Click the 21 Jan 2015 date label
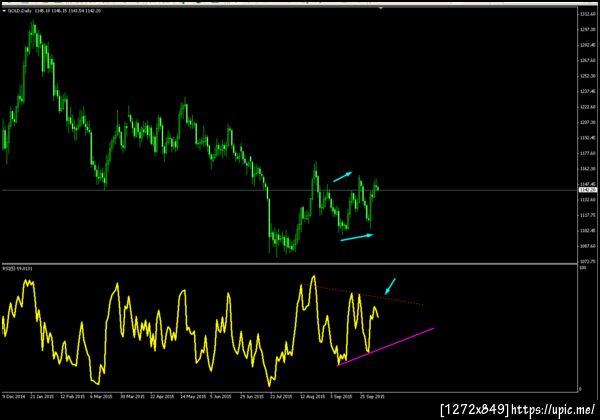 pyautogui.click(x=42, y=397)
